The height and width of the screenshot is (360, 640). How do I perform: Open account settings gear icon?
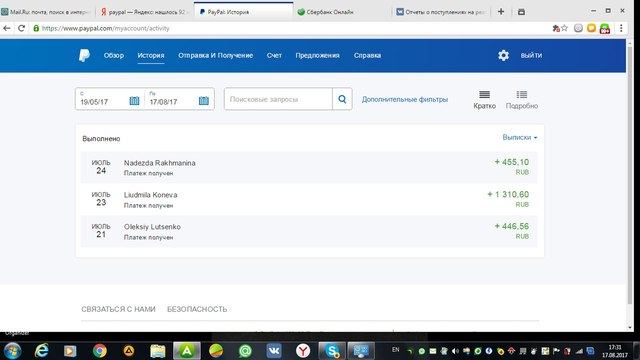pyautogui.click(x=503, y=55)
